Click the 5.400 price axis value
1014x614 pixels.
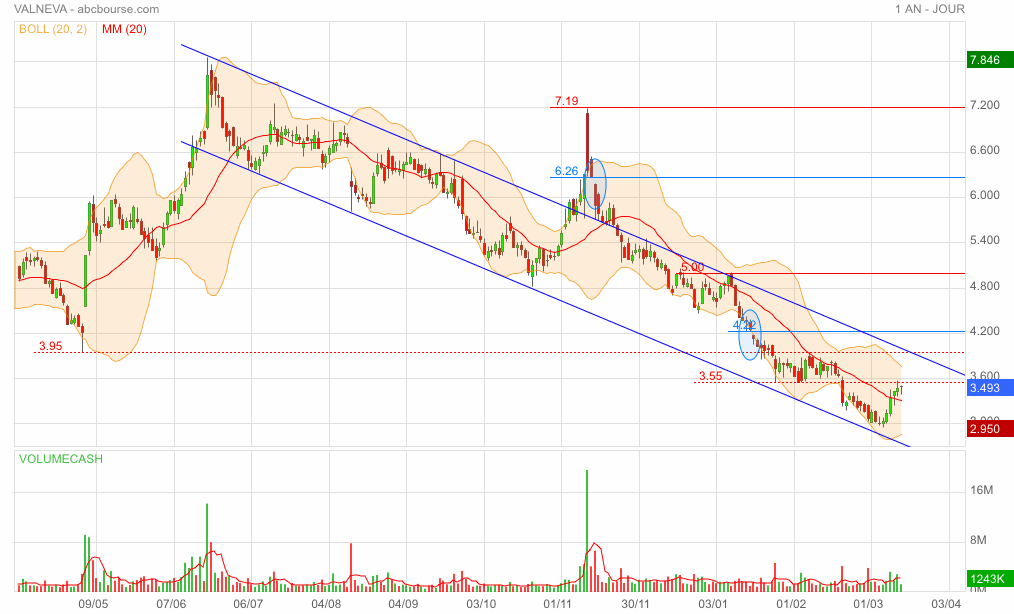click(x=984, y=240)
